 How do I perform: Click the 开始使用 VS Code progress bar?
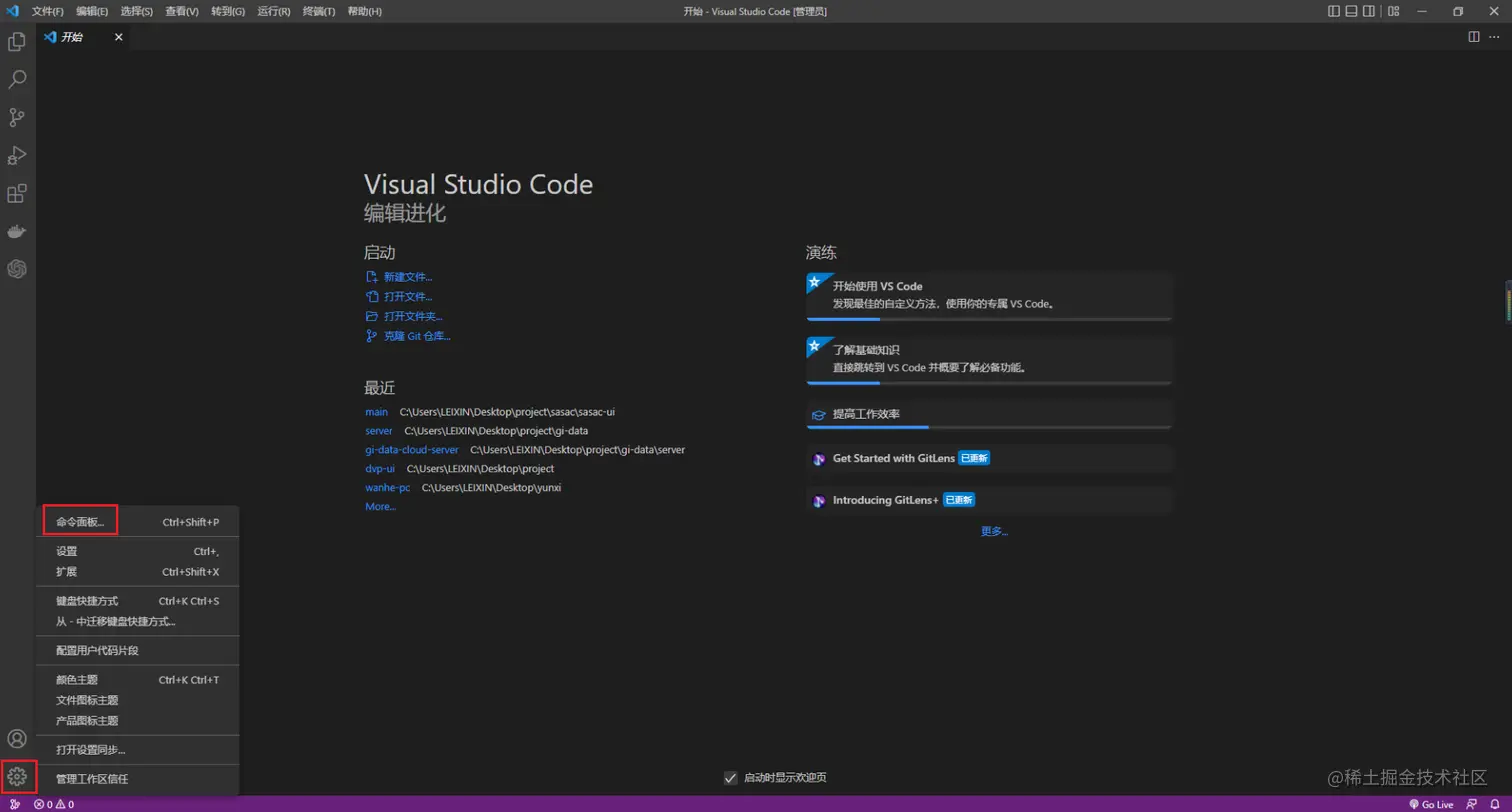click(988, 319)
